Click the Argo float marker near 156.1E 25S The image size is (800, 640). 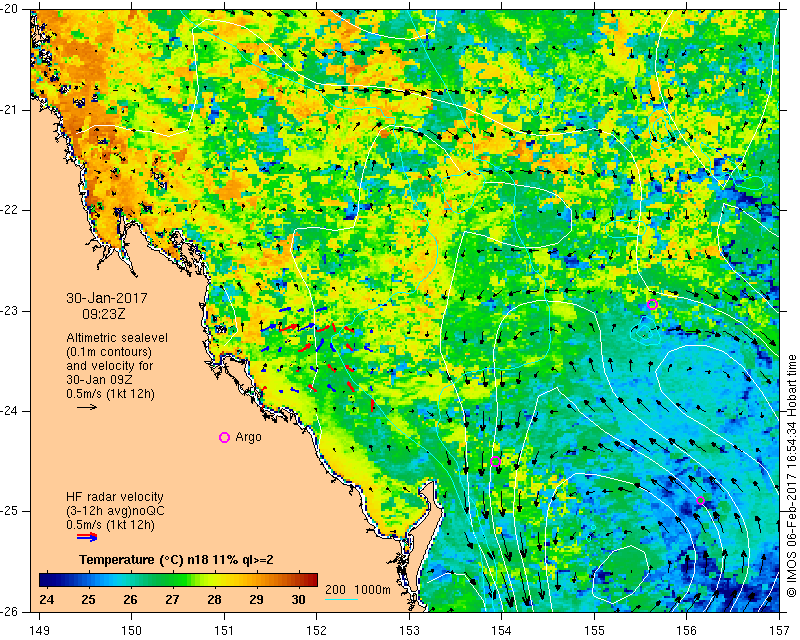click(x=701, y=501)
